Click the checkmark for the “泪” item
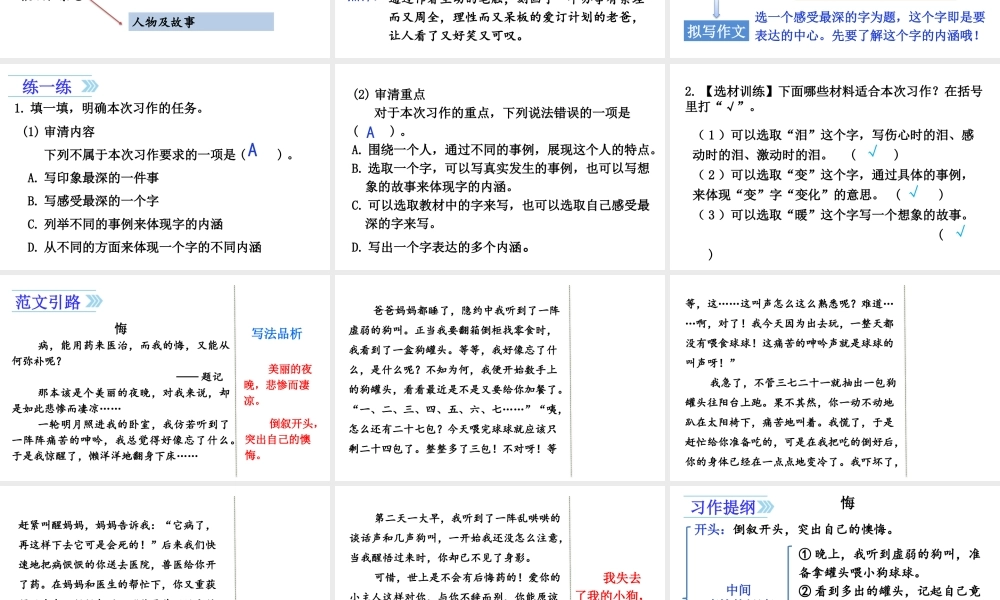This screenshot has width=1000, height=600. (x=873, y=152)
